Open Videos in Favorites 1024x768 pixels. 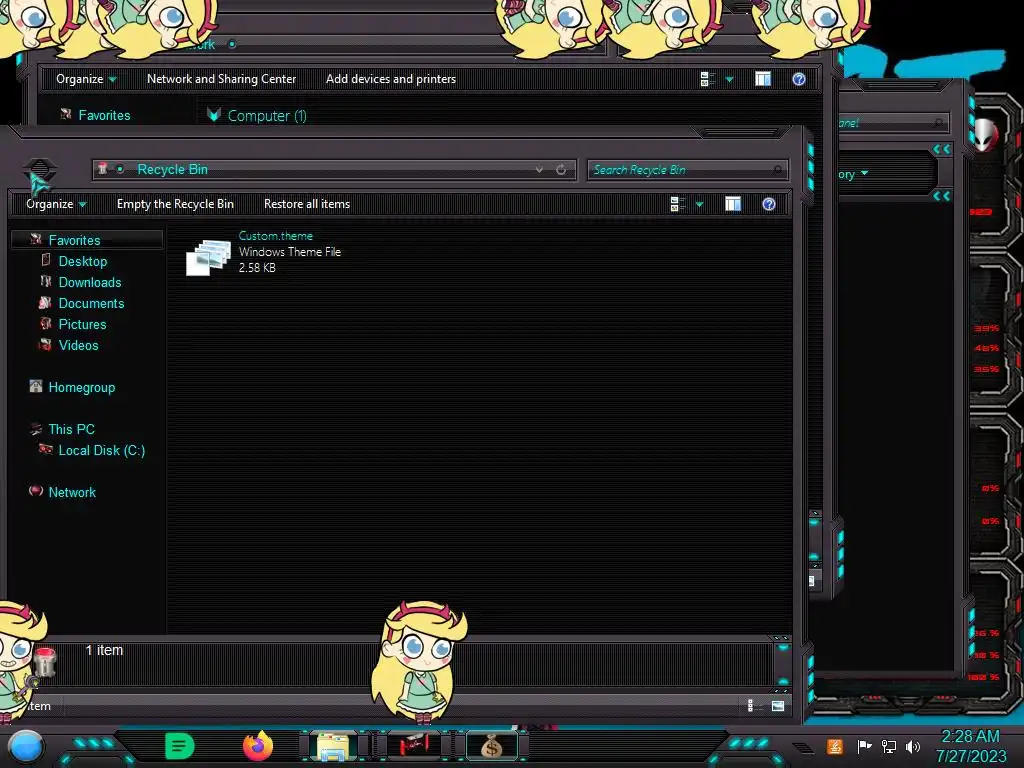pyautogui.click(x=78, y=345)
